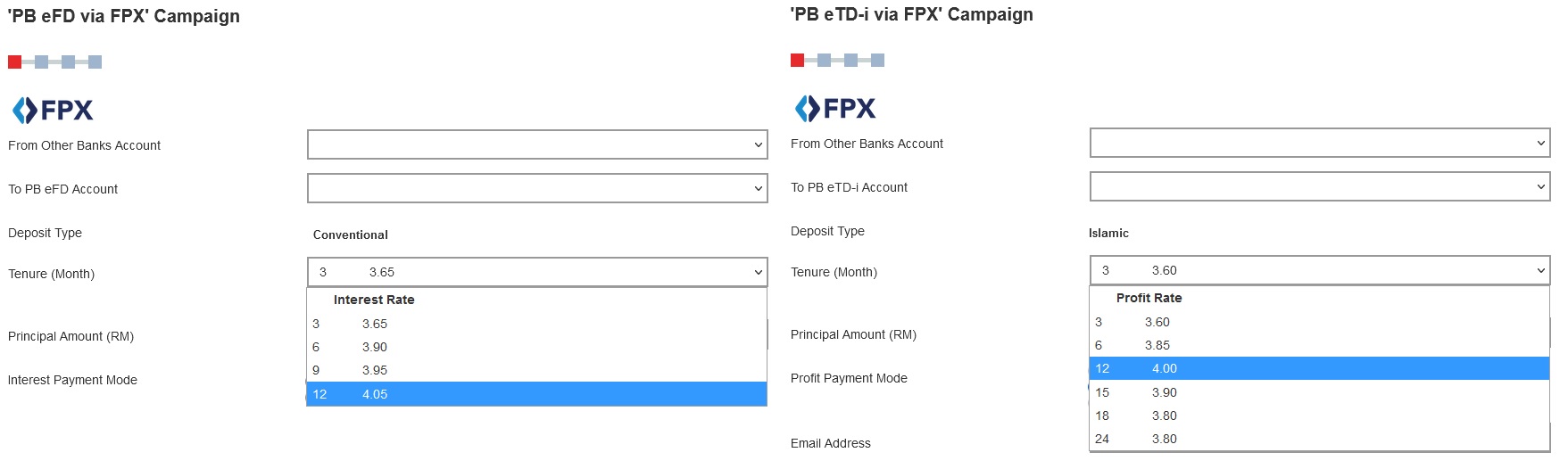Click the red first step indicator in eTD-i progress
1568x469 pixels.
[797, 60]
